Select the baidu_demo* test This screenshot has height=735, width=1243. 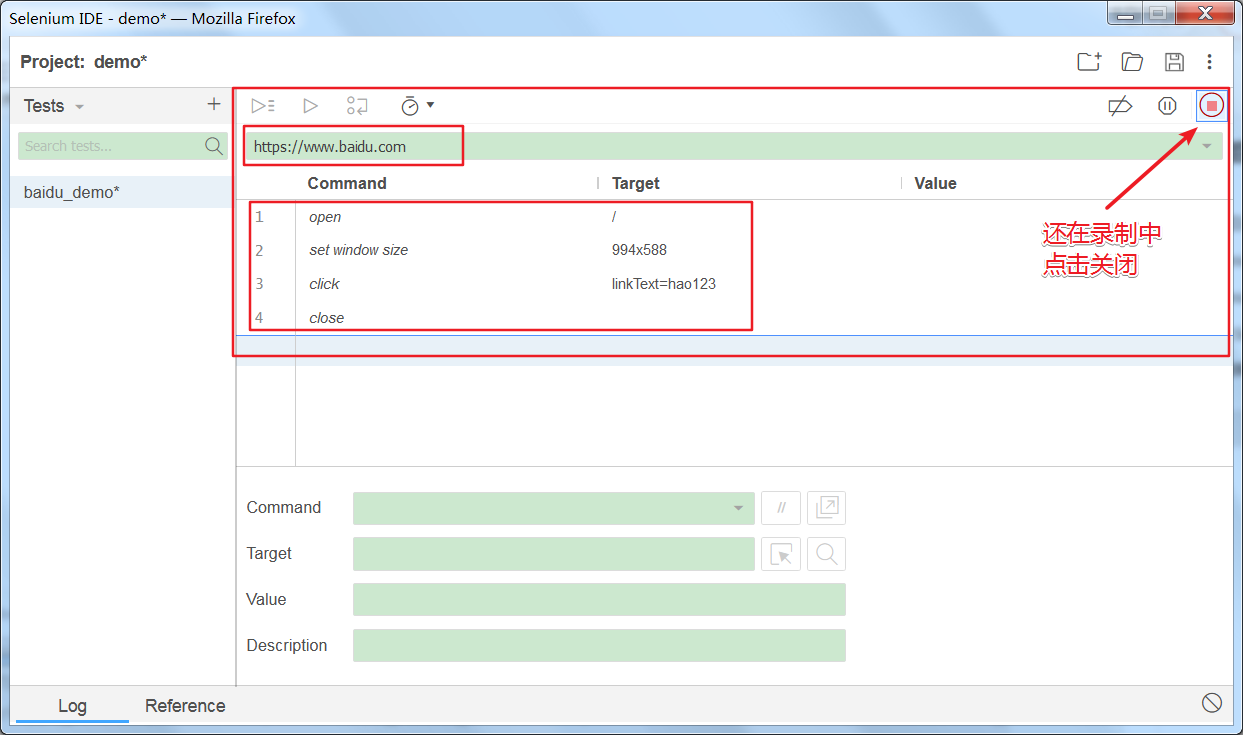click(x=122, y=192)
